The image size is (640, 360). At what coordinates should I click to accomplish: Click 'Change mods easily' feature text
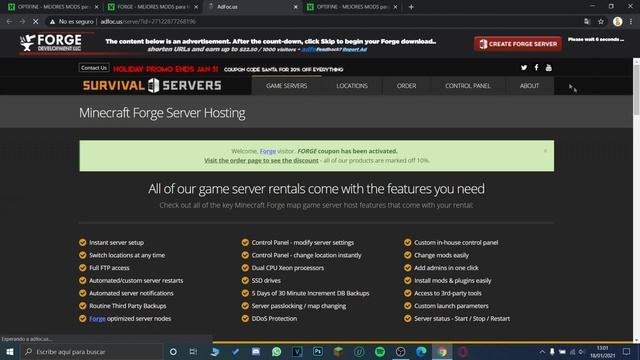point(441,255)
